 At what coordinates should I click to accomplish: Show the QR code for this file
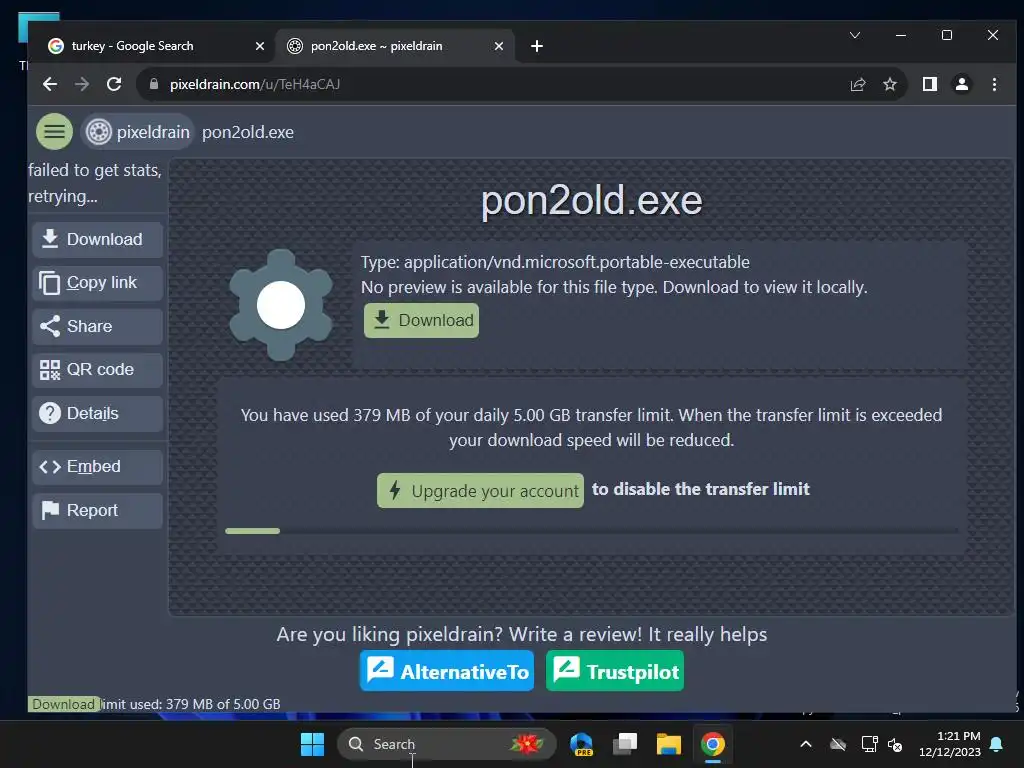[97, 370]
